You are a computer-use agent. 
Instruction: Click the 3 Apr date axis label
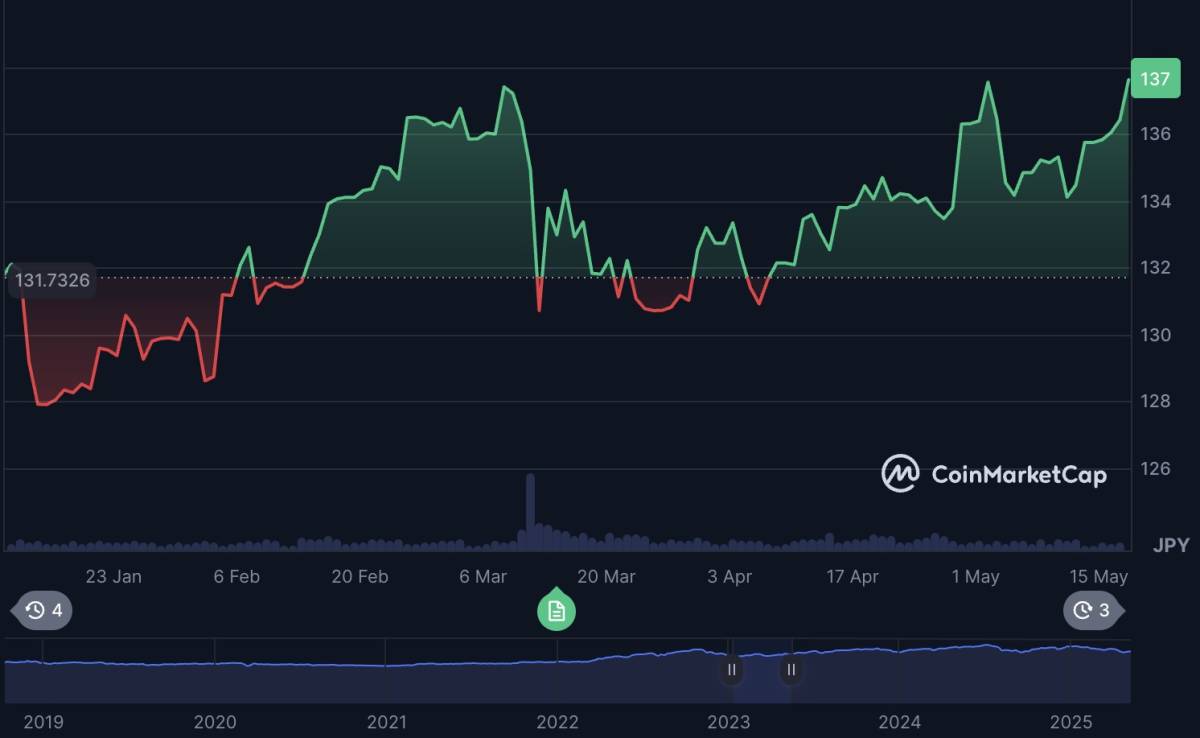[x=729, y=577]
